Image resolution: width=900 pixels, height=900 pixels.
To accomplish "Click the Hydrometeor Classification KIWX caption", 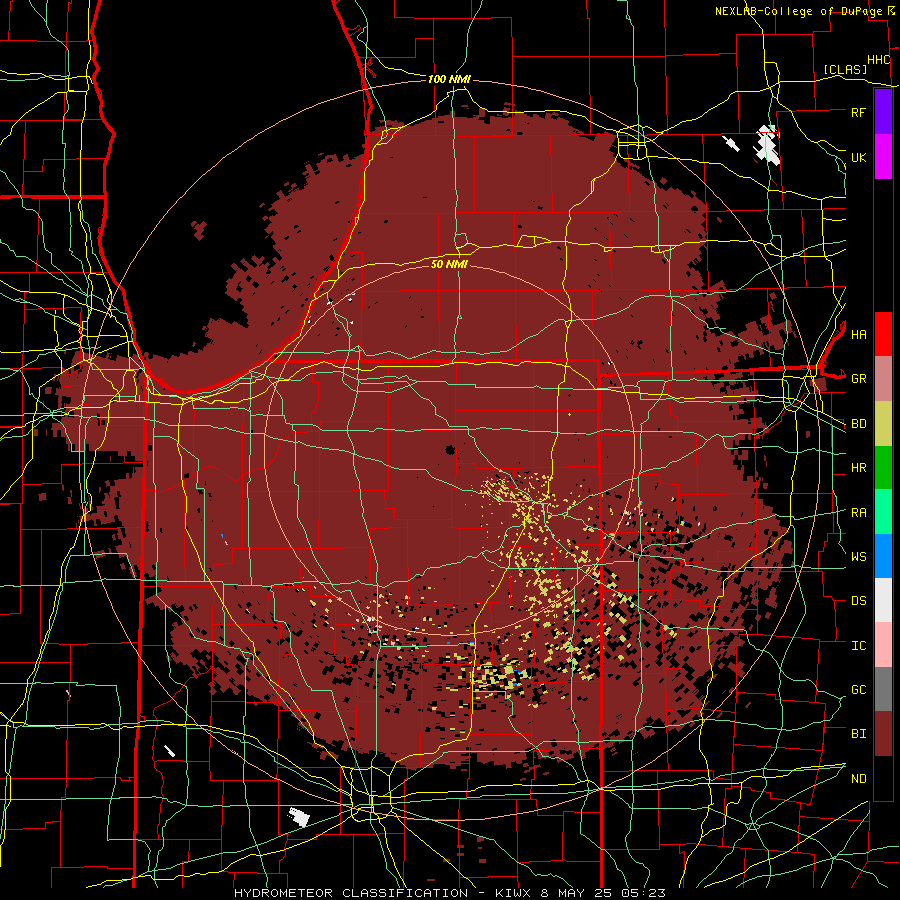I will click(450, 893).
